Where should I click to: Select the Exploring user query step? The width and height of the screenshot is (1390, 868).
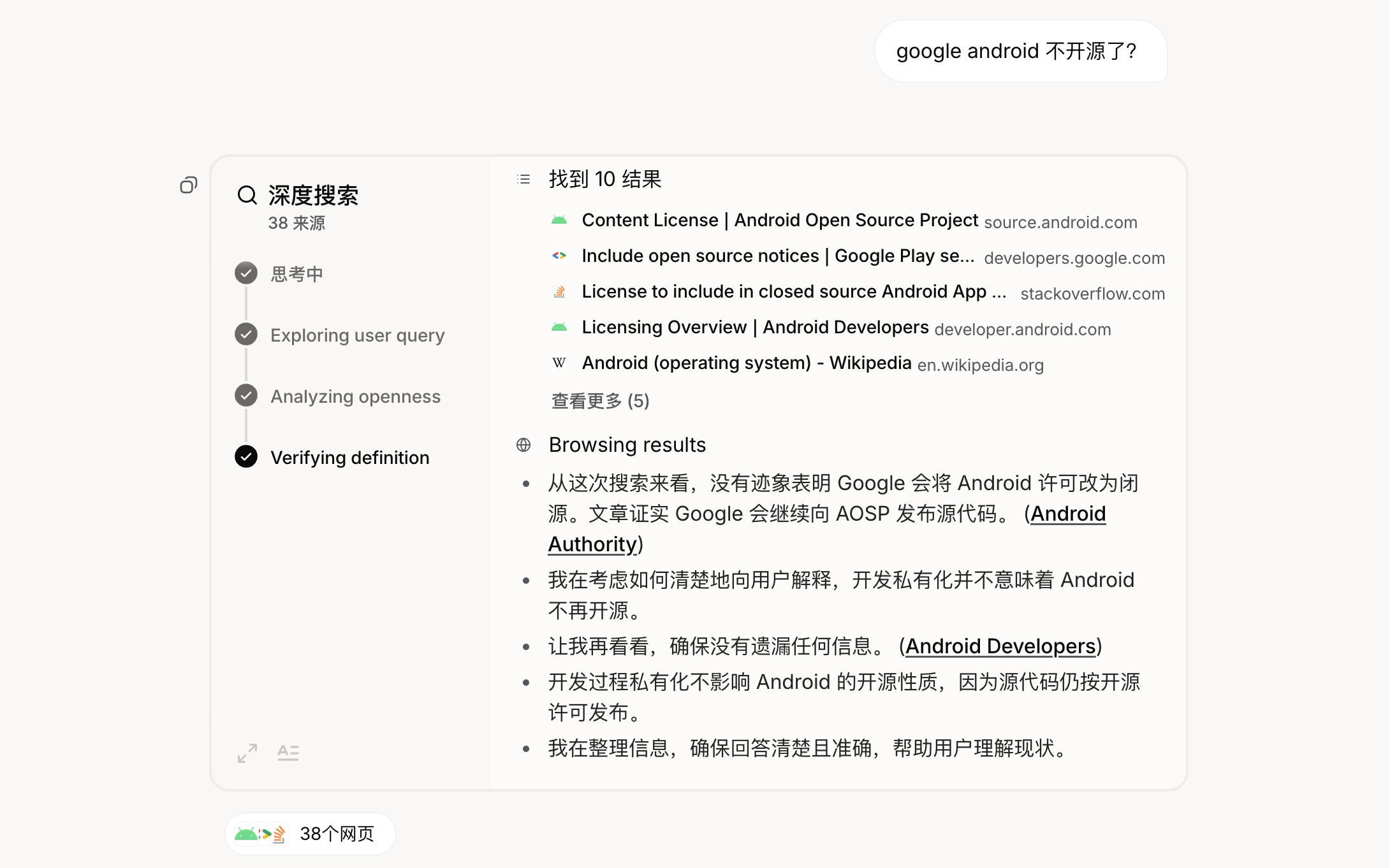(x=357, y=335)
